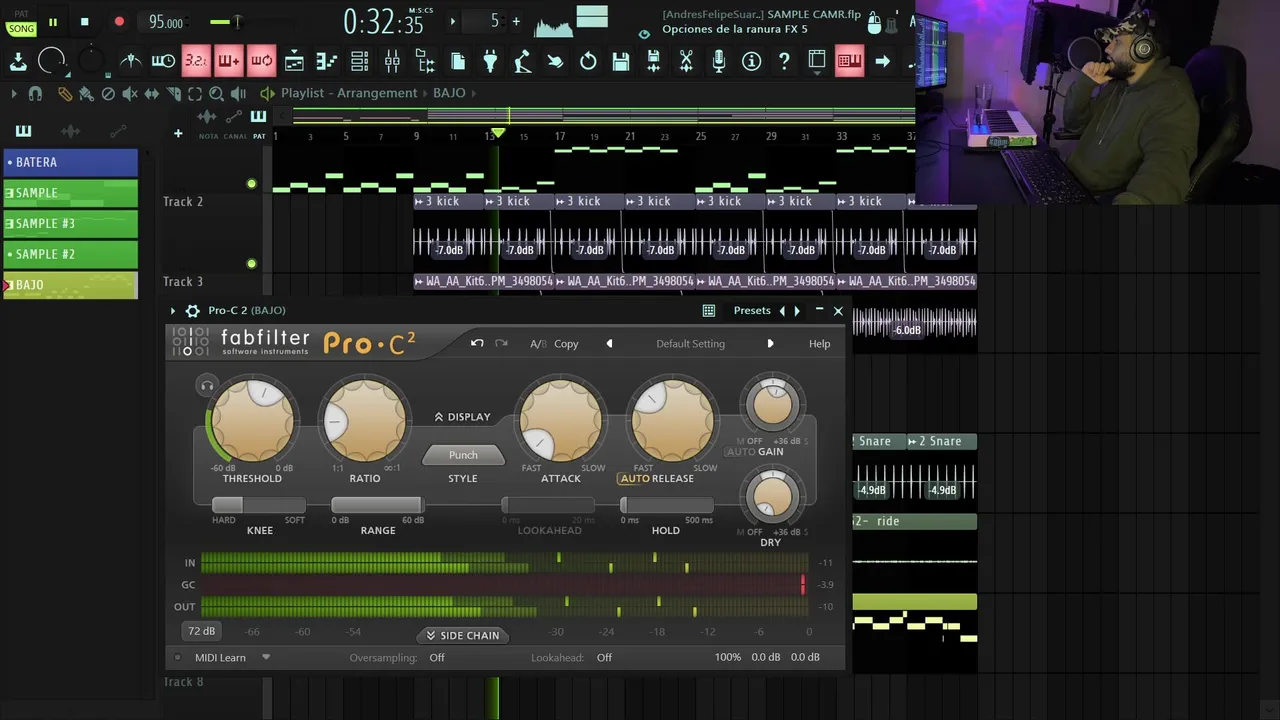This screenshot has height=720, width=1280.
Task: Open the Lookahead Off selector in footer
Action: [x=604, y=657]
